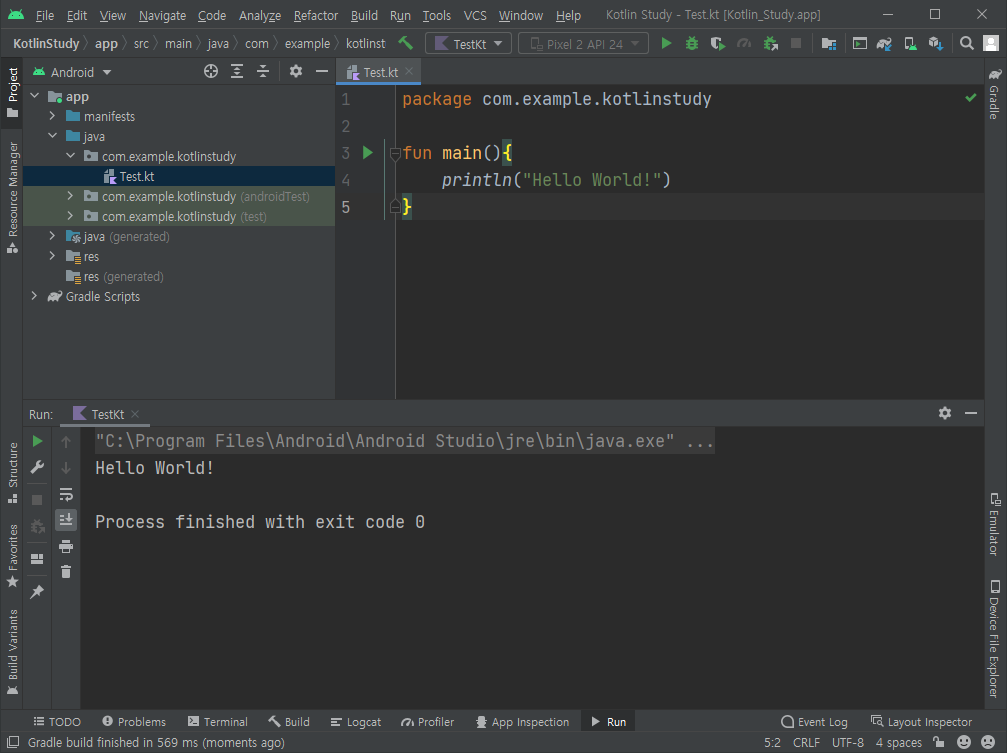Hide the Project panel with minus icon

point(322,71)
